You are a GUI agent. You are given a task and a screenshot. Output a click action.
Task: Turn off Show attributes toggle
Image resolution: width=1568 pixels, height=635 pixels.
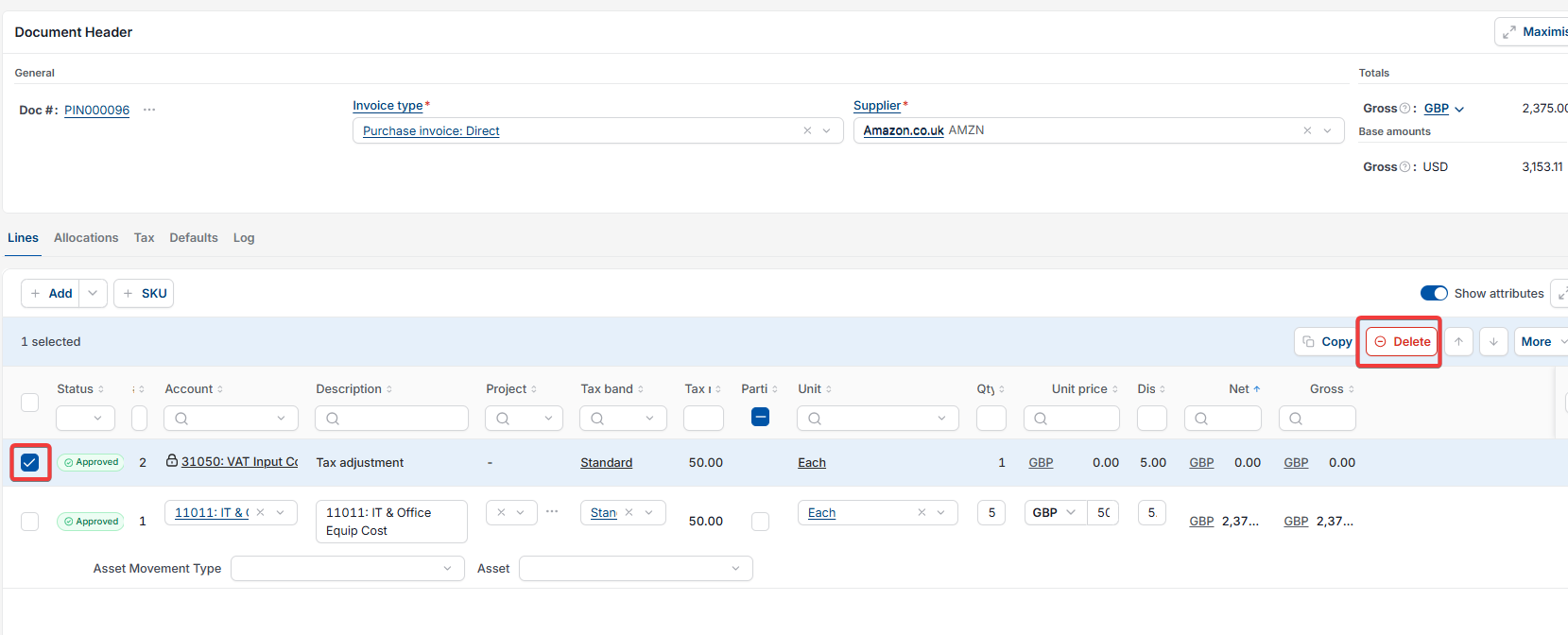(x=1434, y=293)
